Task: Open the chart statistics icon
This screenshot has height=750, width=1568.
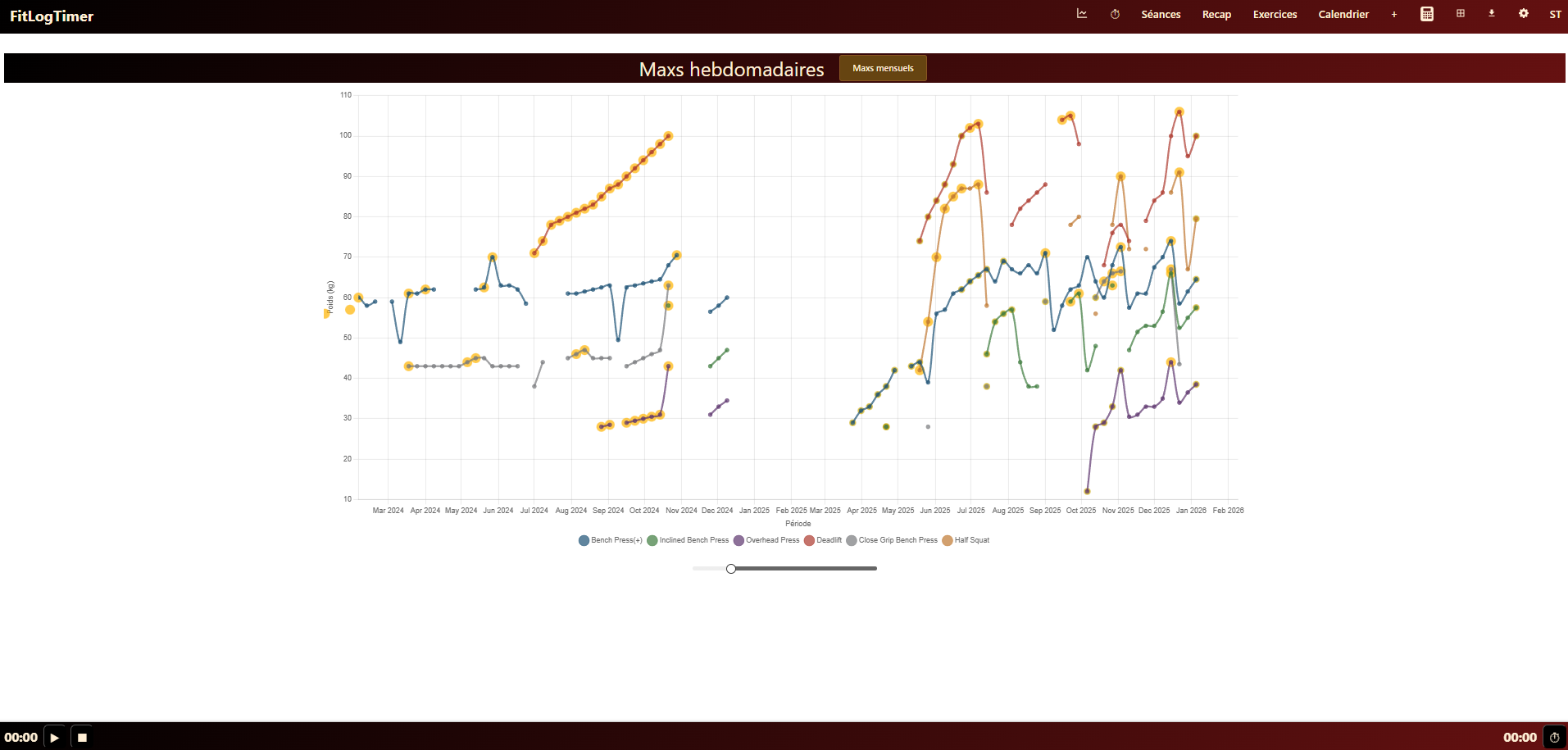Action: (1081, 14)
